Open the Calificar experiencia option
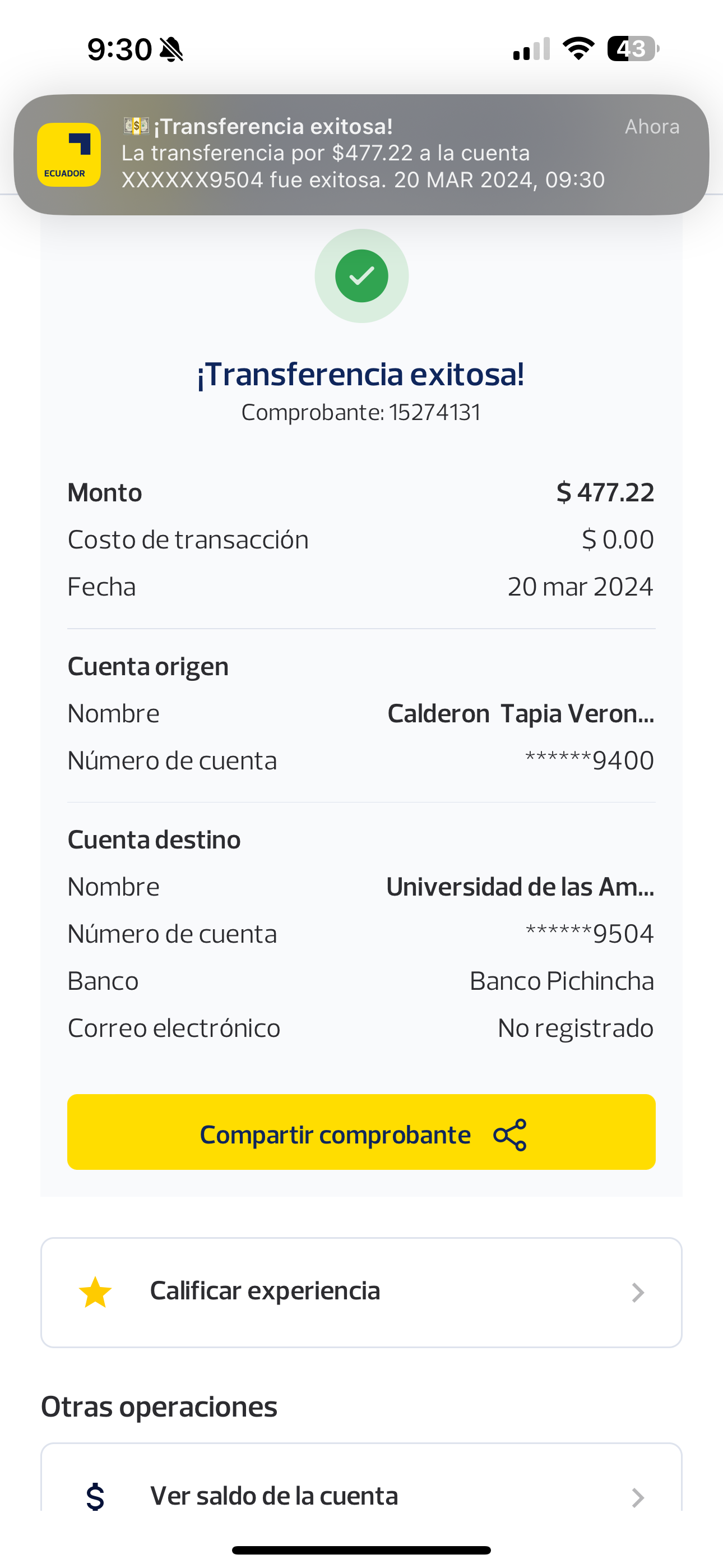The image size is (723, 1568). pos(265,1291)
